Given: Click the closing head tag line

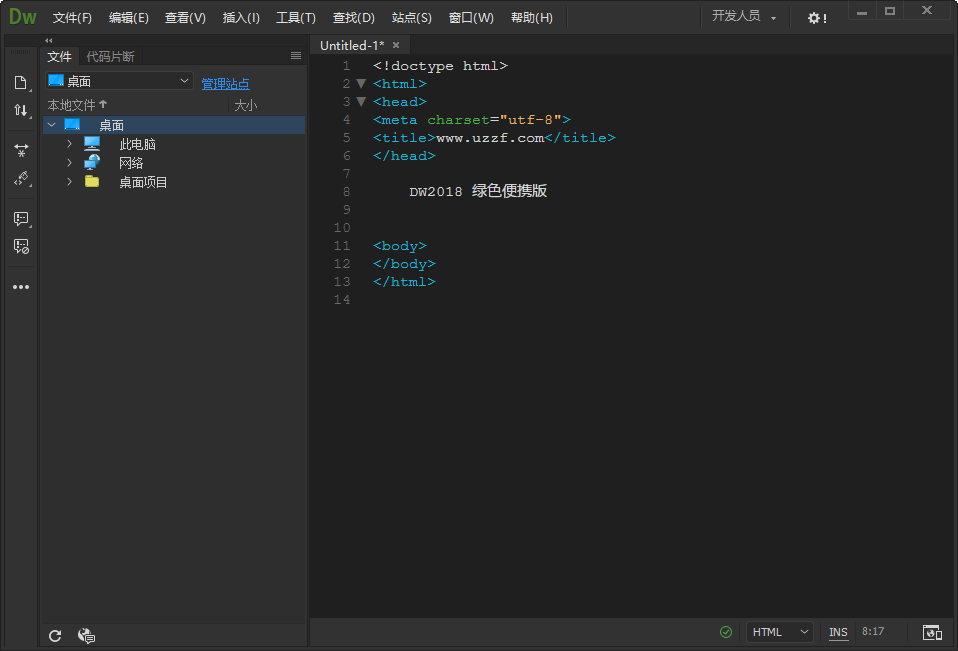Looking at the screenshot, I should [x=404, y=156].
